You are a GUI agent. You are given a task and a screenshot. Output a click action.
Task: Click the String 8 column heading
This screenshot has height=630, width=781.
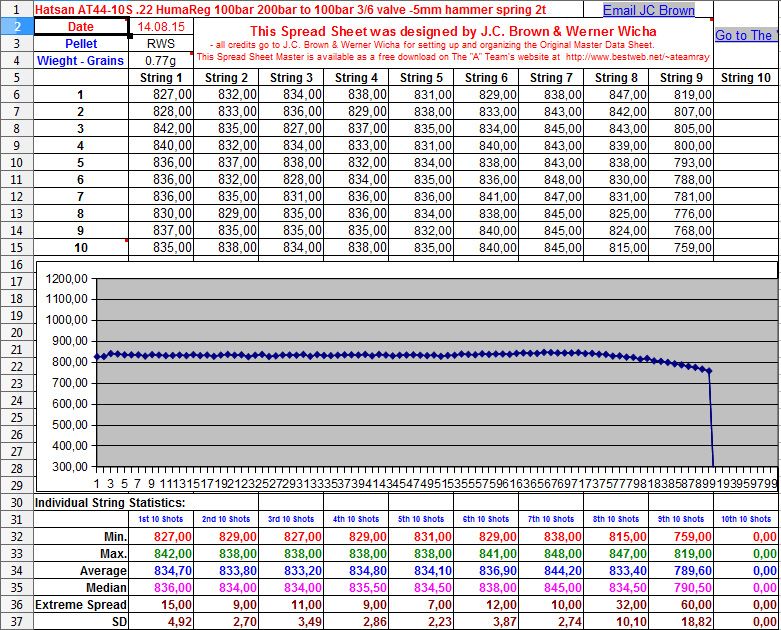pos(616,78)
